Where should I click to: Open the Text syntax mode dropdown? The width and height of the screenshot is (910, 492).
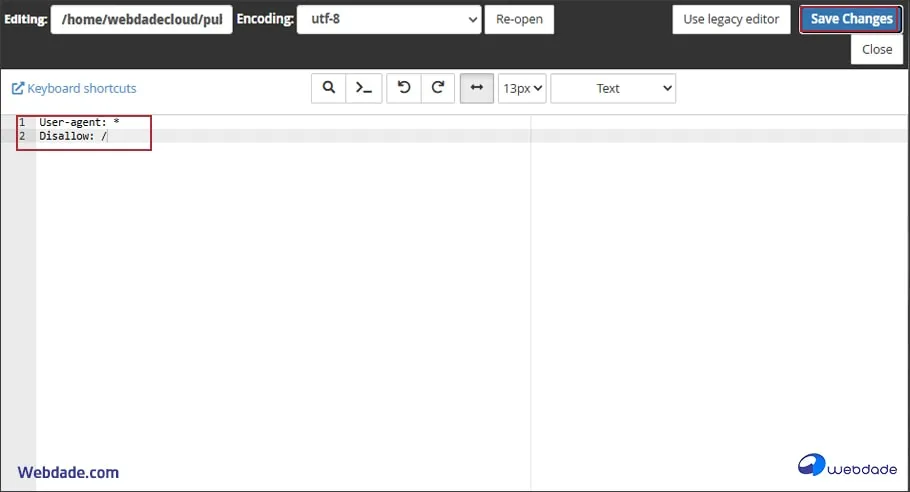coord(612,88)
